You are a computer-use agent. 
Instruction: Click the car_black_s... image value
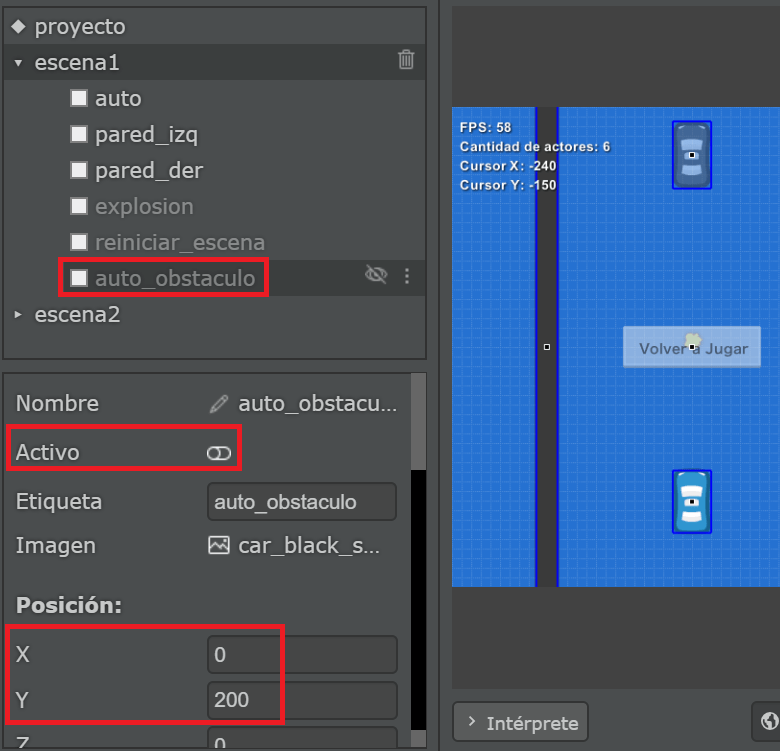coord(308,546)
